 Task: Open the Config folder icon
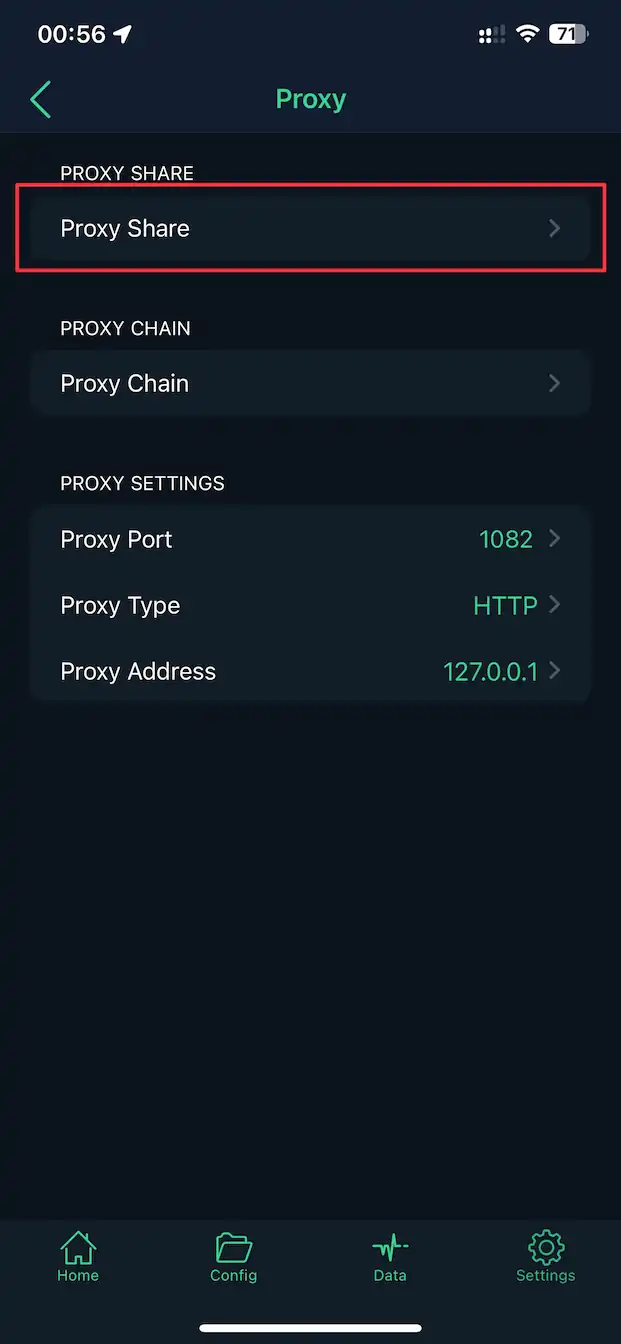tap(234, 1248)
